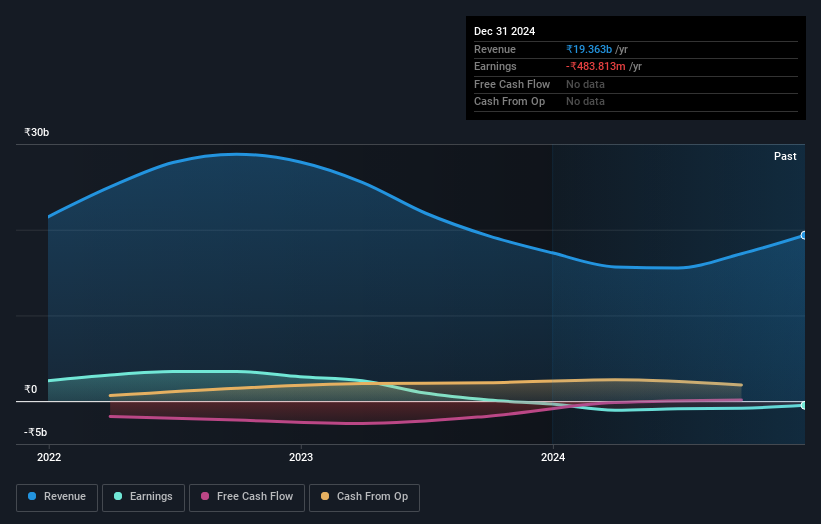Click the 2022 x-axis label
Screen dimensions: 821x524
(49, 457)
